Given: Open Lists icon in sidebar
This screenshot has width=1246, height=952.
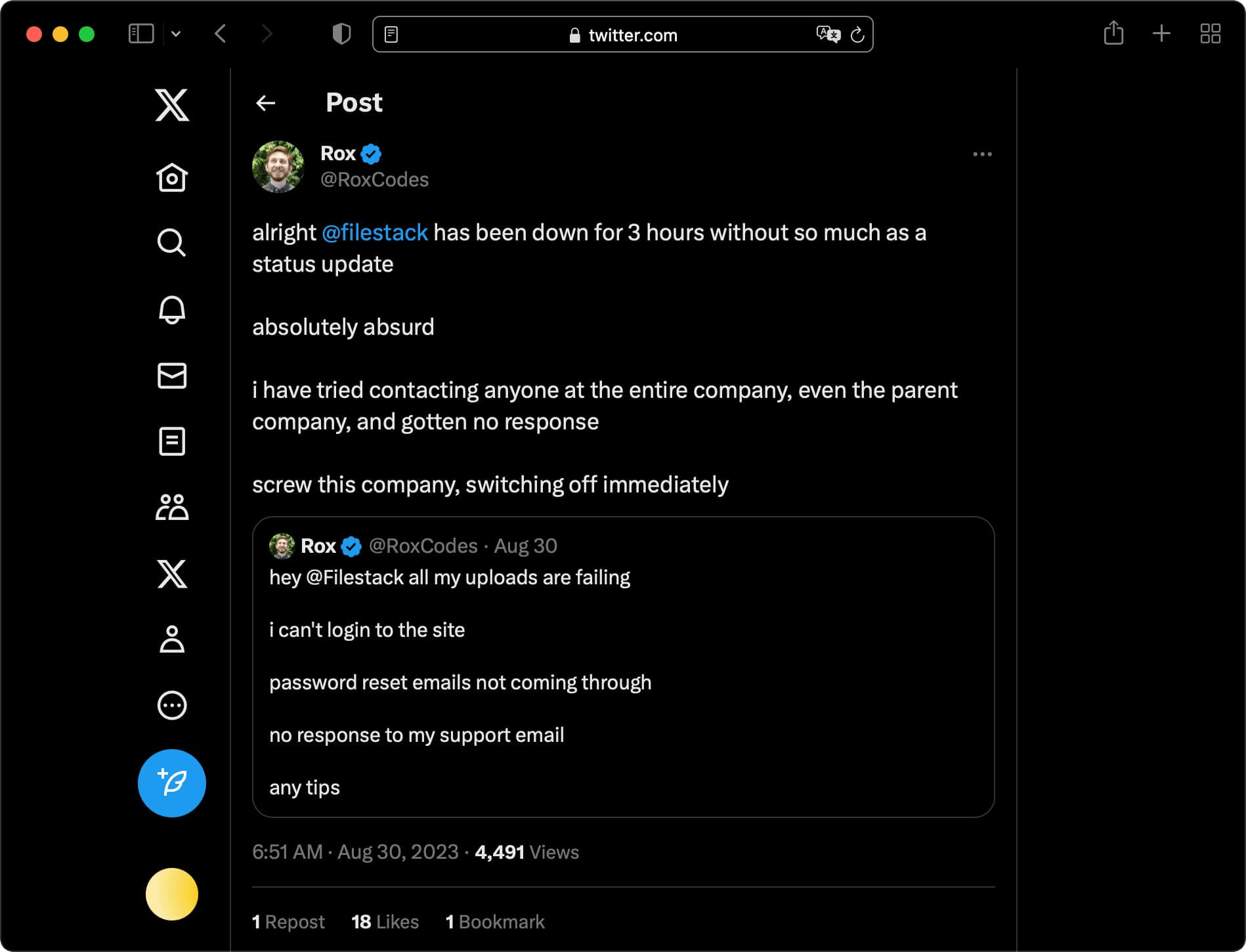Looking at the screenshot, I should click(x=172, y=441).
